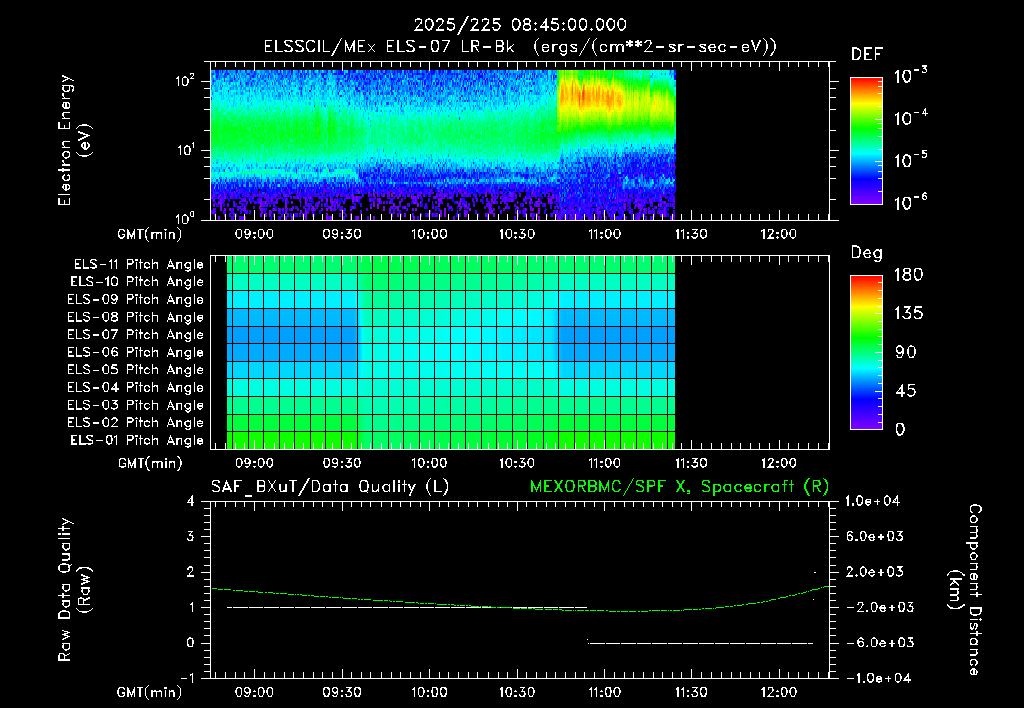1024x708 pixels.
Task: Click the 09:30 tick label under spectrogram
Action: pos(342,234)
